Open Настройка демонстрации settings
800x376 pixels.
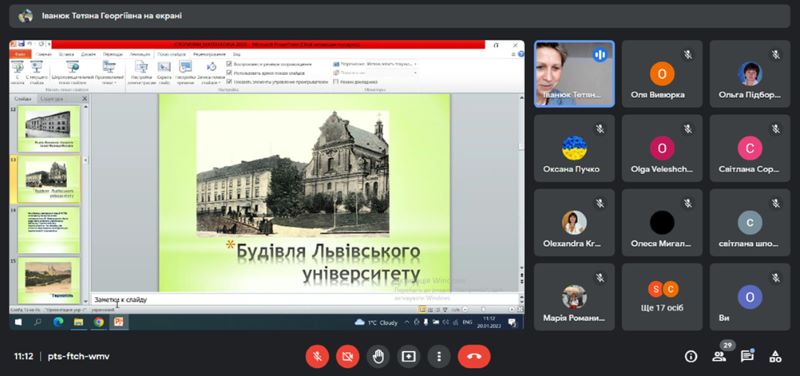coord(141,72)
